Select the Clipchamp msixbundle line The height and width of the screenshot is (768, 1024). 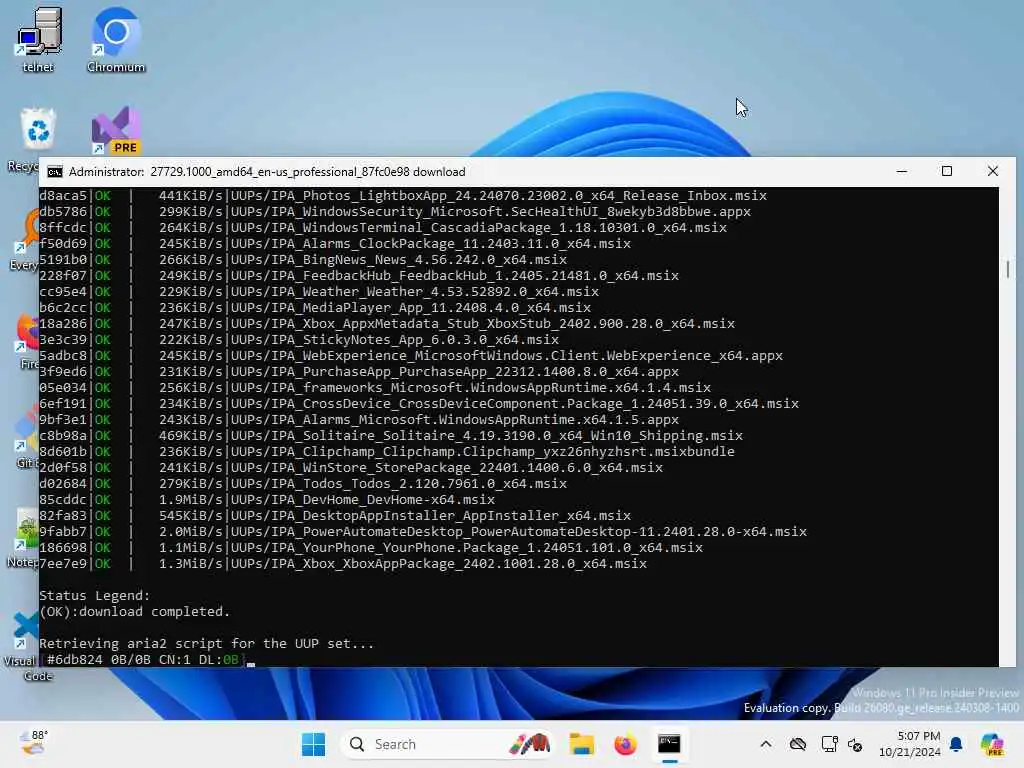click(387, 451)
